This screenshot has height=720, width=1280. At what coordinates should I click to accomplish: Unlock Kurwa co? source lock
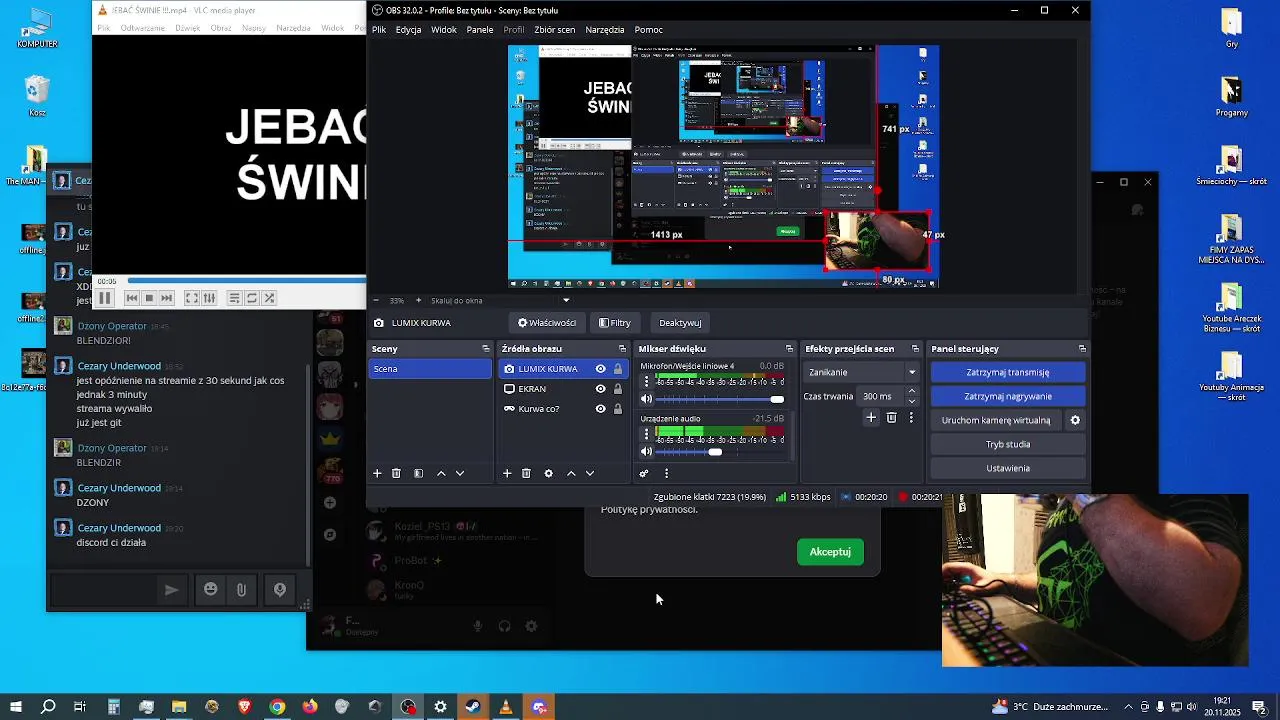[618, 409]
